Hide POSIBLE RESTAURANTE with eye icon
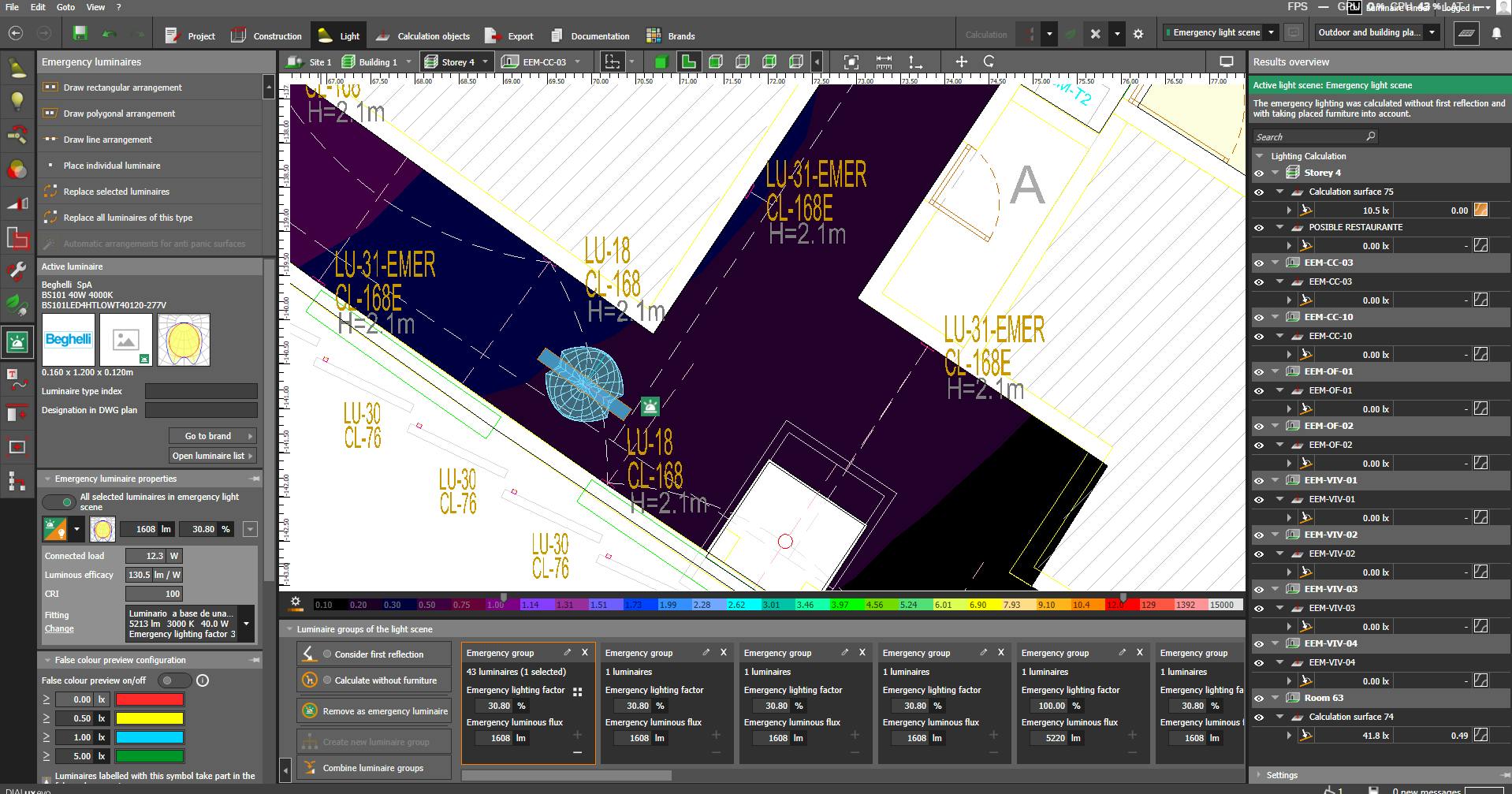The image size is (1512, 794). (x=1258, y=228)
